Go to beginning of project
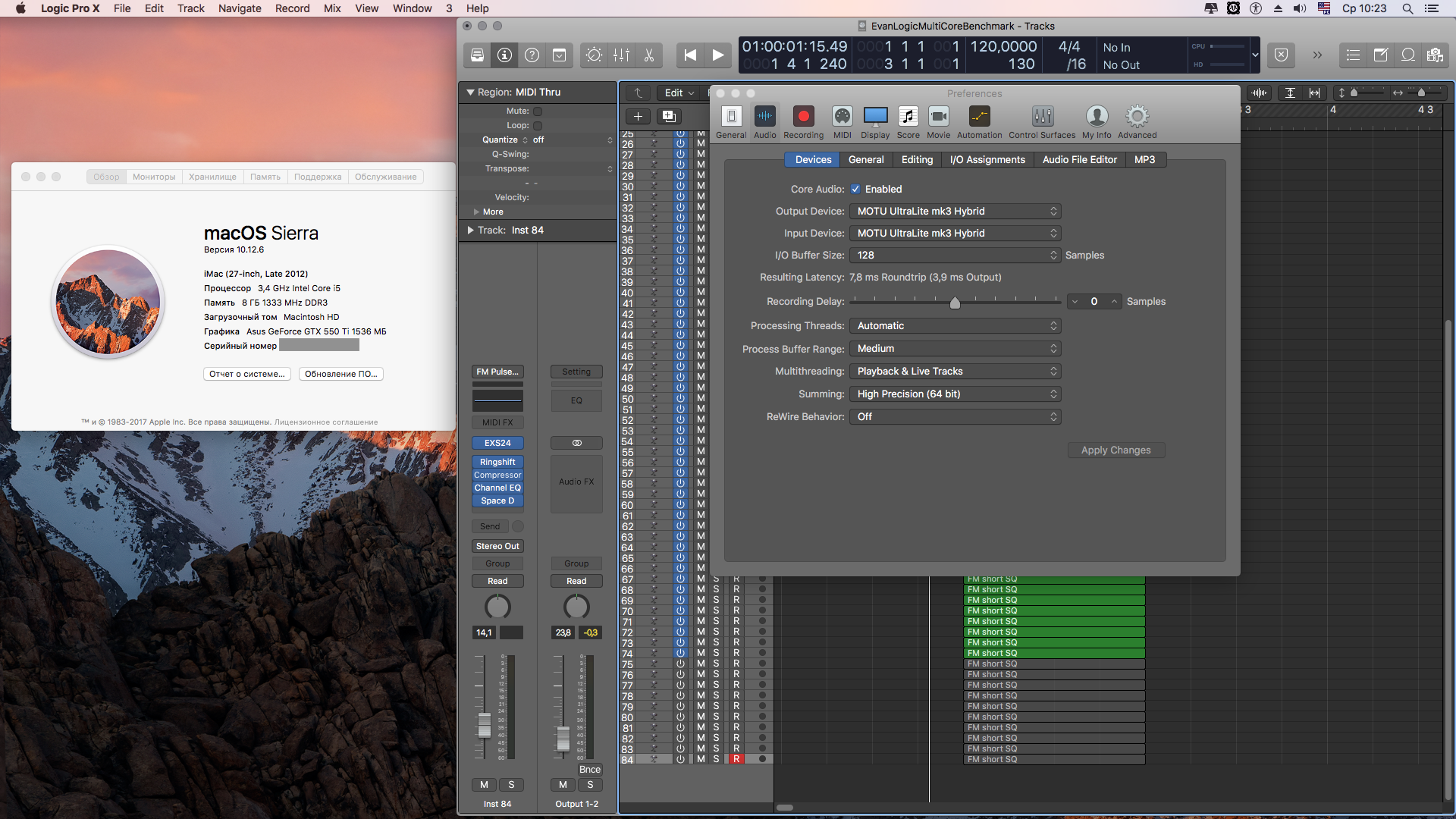 (690, 55)
